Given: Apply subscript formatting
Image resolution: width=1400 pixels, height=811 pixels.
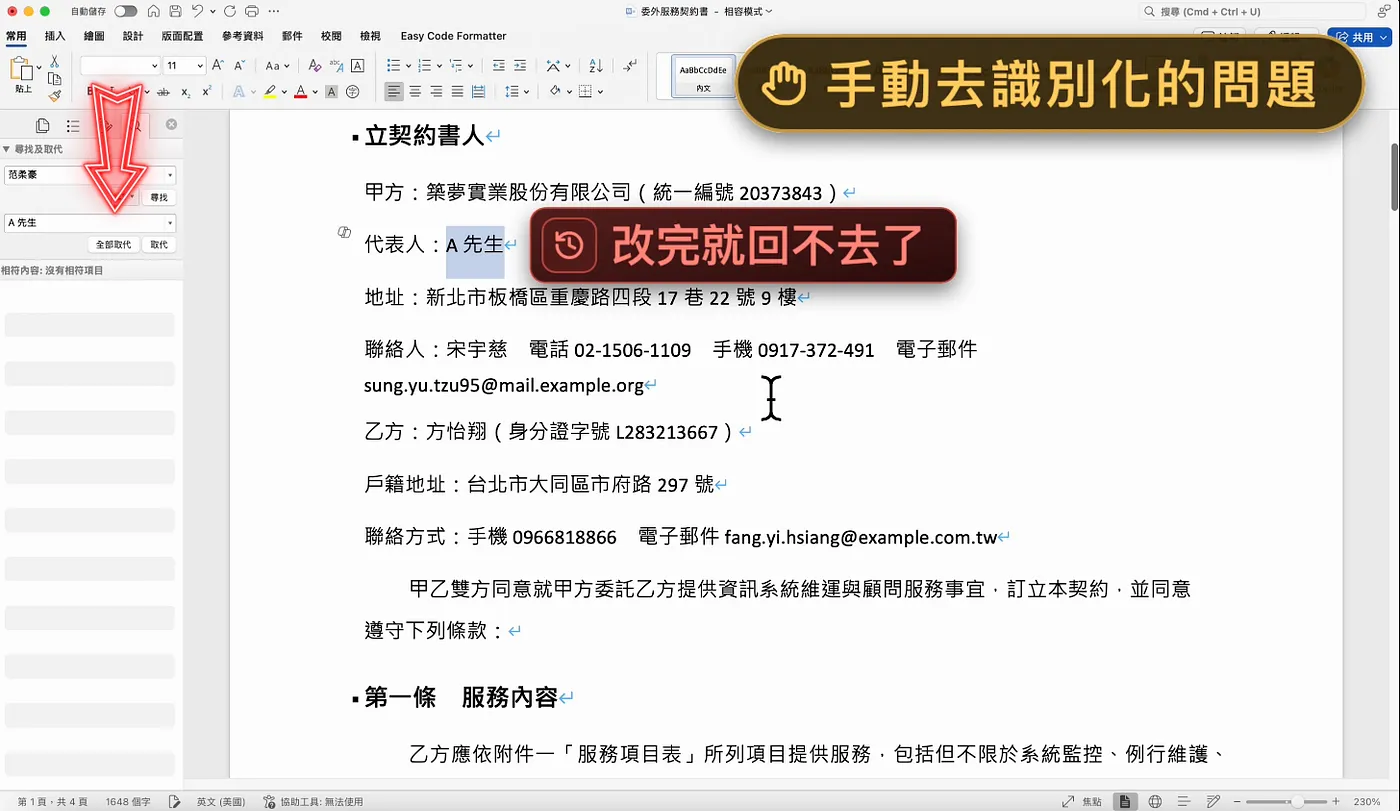Looking at the screenshot, I should tap(186, 92).
